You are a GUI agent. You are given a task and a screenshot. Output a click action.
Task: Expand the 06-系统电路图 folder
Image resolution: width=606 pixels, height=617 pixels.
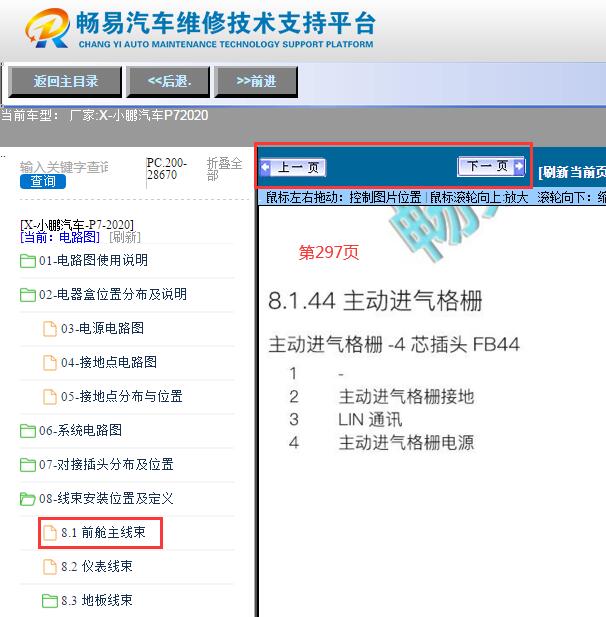[80, 430]
